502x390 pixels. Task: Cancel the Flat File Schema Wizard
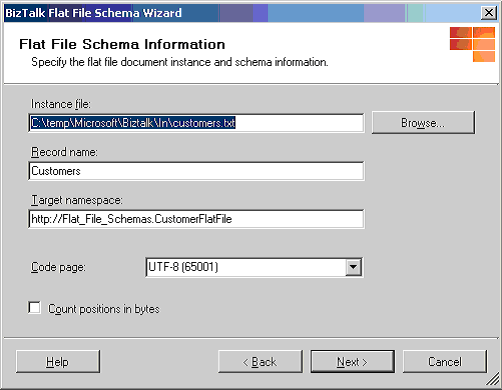445,362
